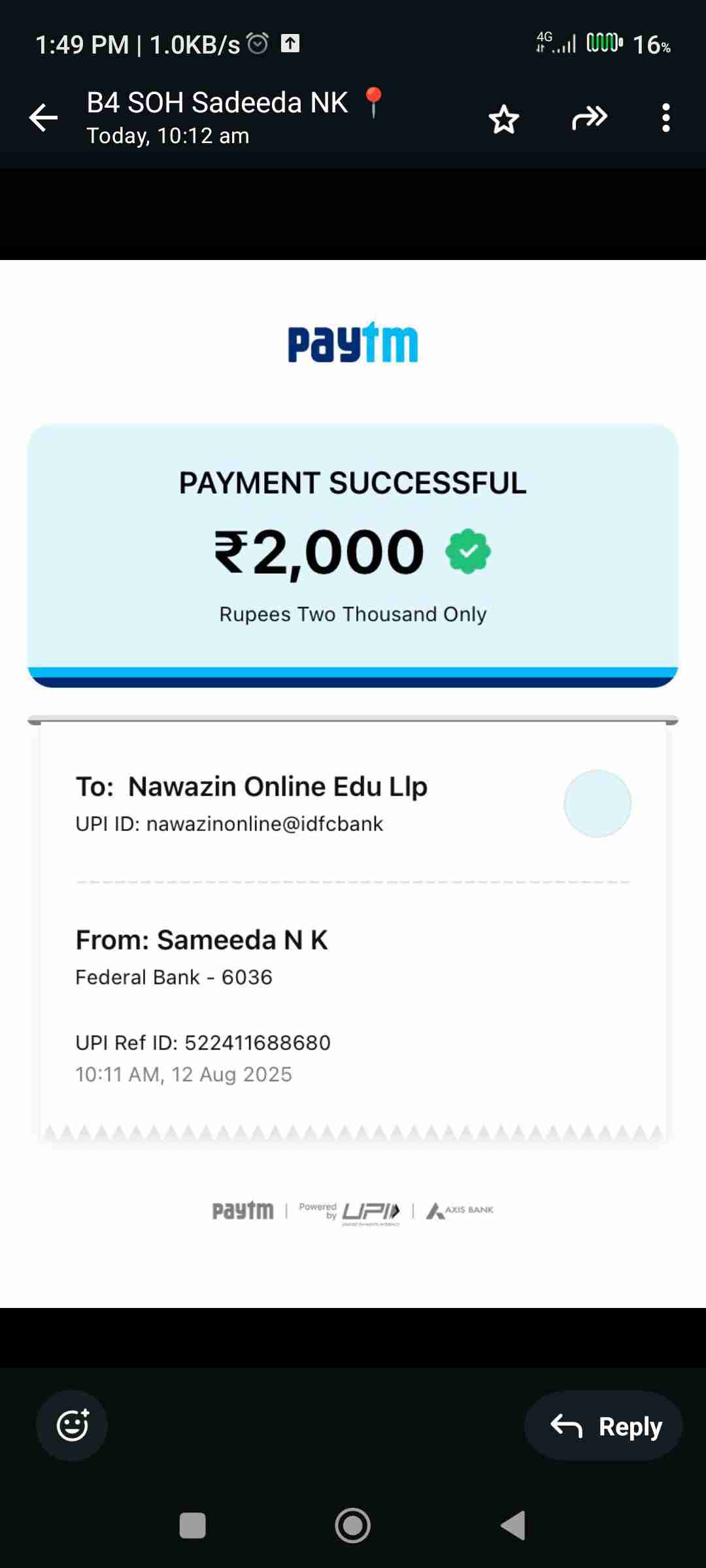Tap the UPI ID nawazinonline@idfcbank

pyautogui.click(x=229, y=824)
